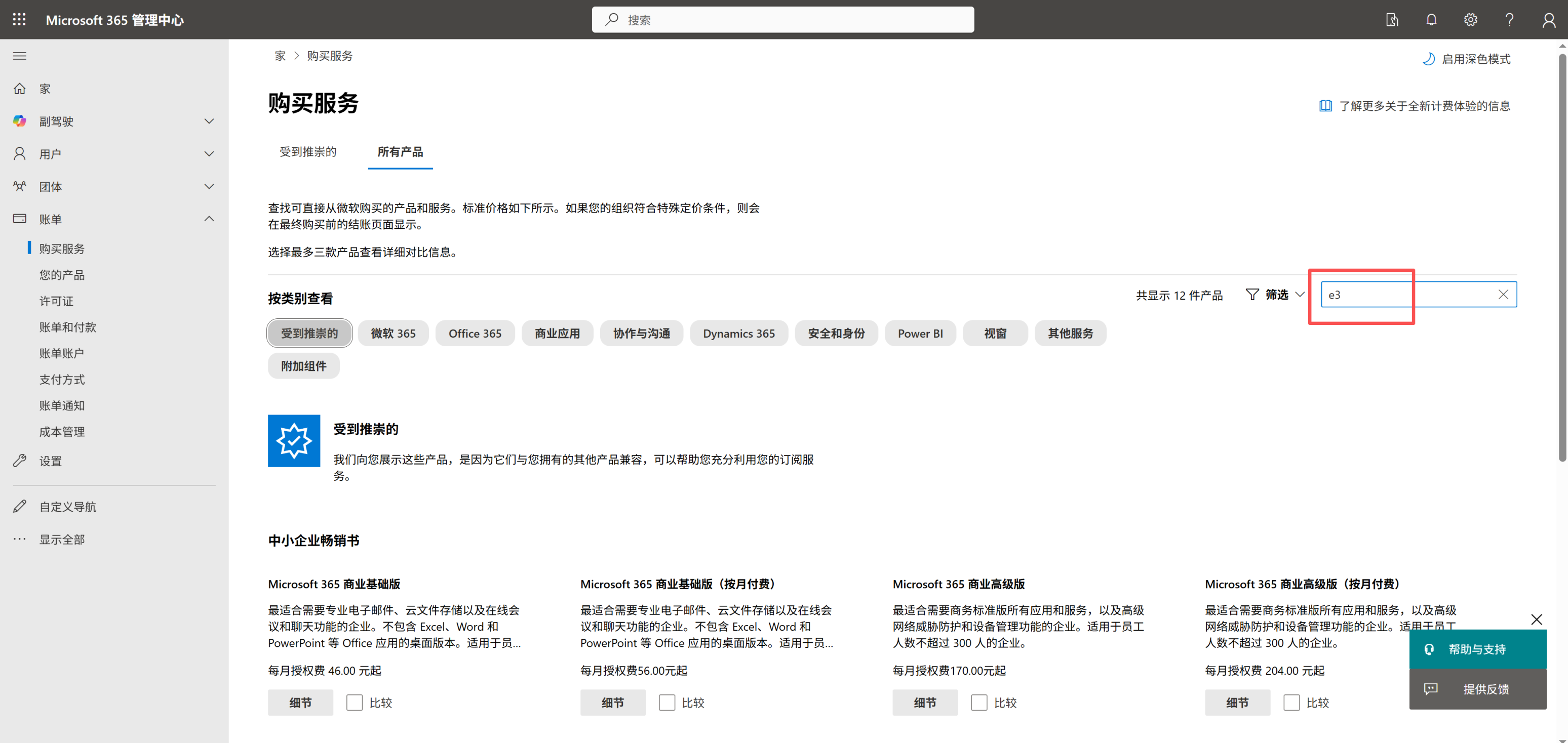
Task: Open 帮助与支持 panel
Action: coord(1478,649)
